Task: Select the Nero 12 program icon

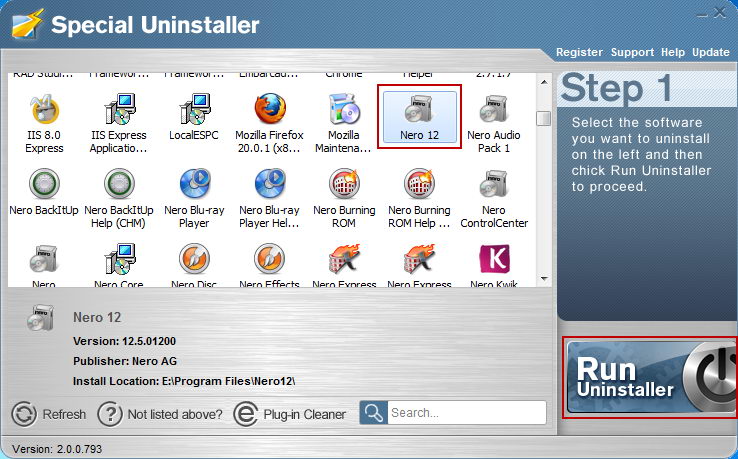Action: (419, 117)
